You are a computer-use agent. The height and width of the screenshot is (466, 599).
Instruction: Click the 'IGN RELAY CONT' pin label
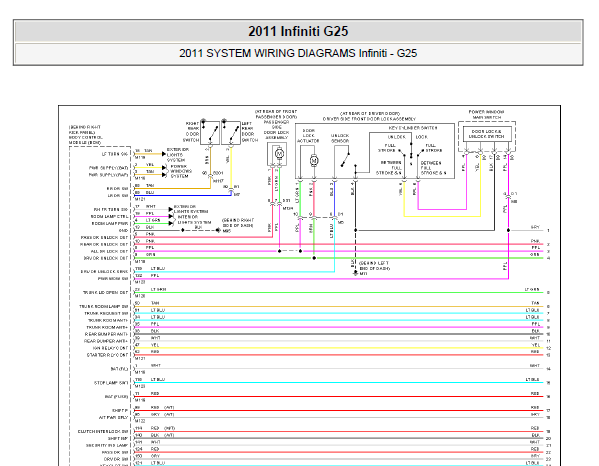click(x=111, y=348)
